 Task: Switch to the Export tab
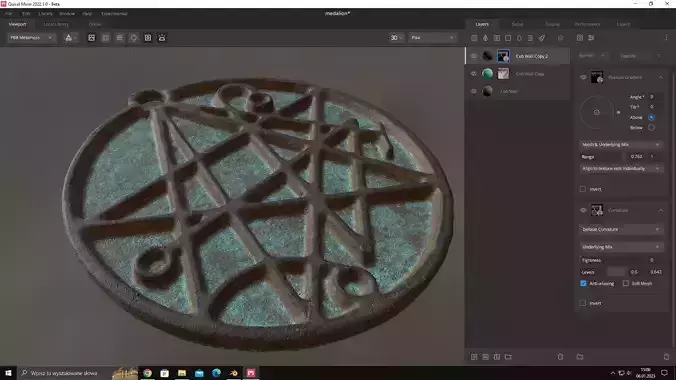point(623,25)
